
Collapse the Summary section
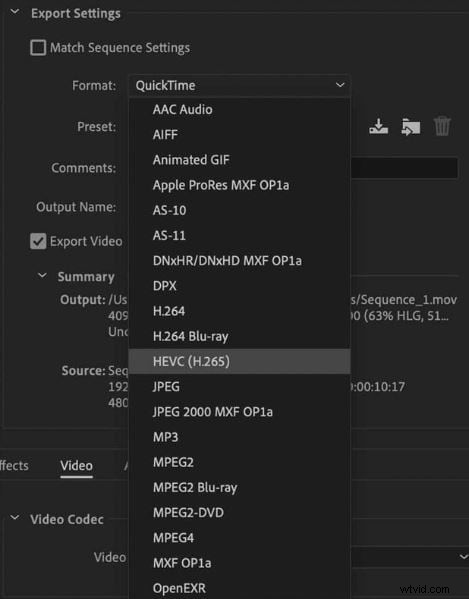coord(42,275)
